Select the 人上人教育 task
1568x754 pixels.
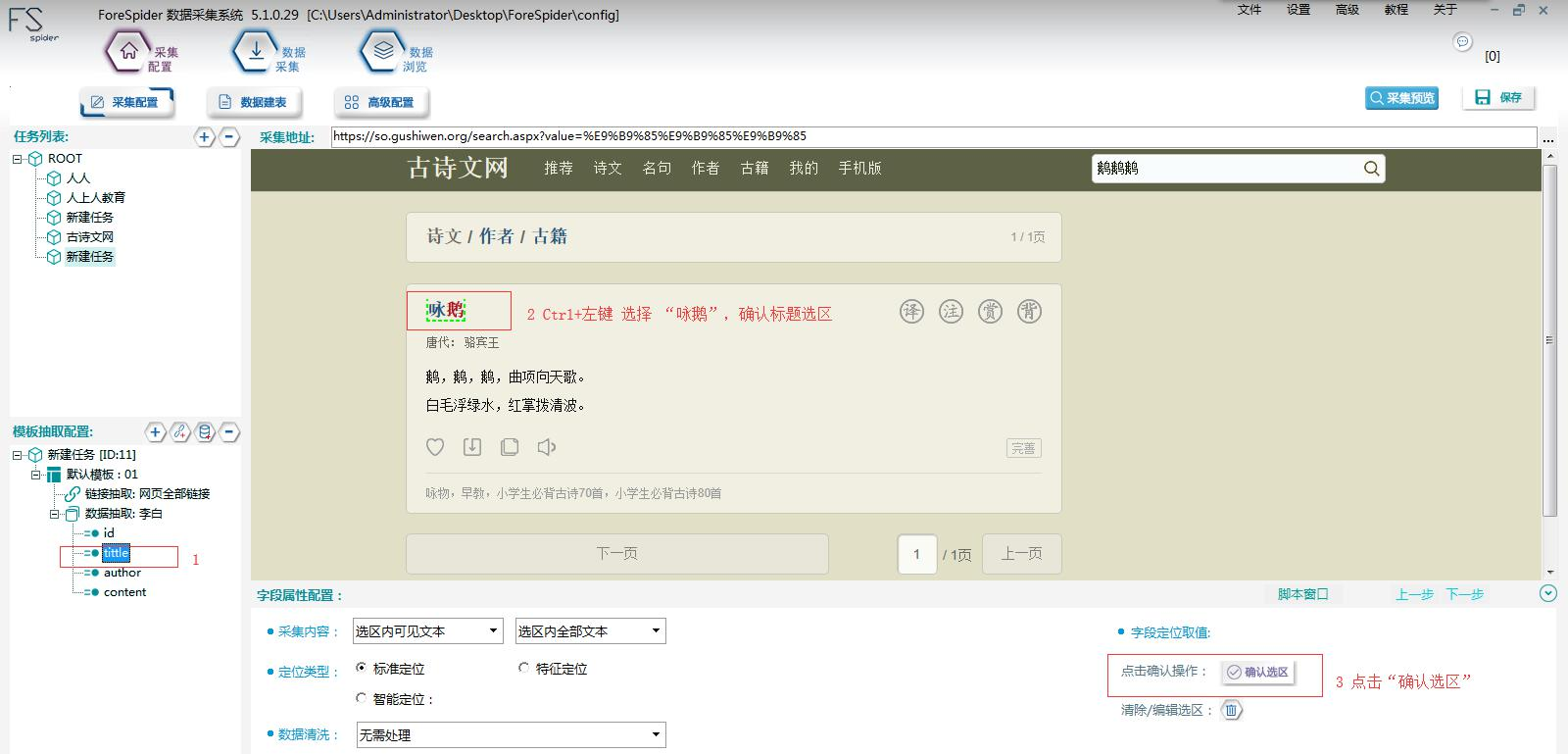click(96, 198)
